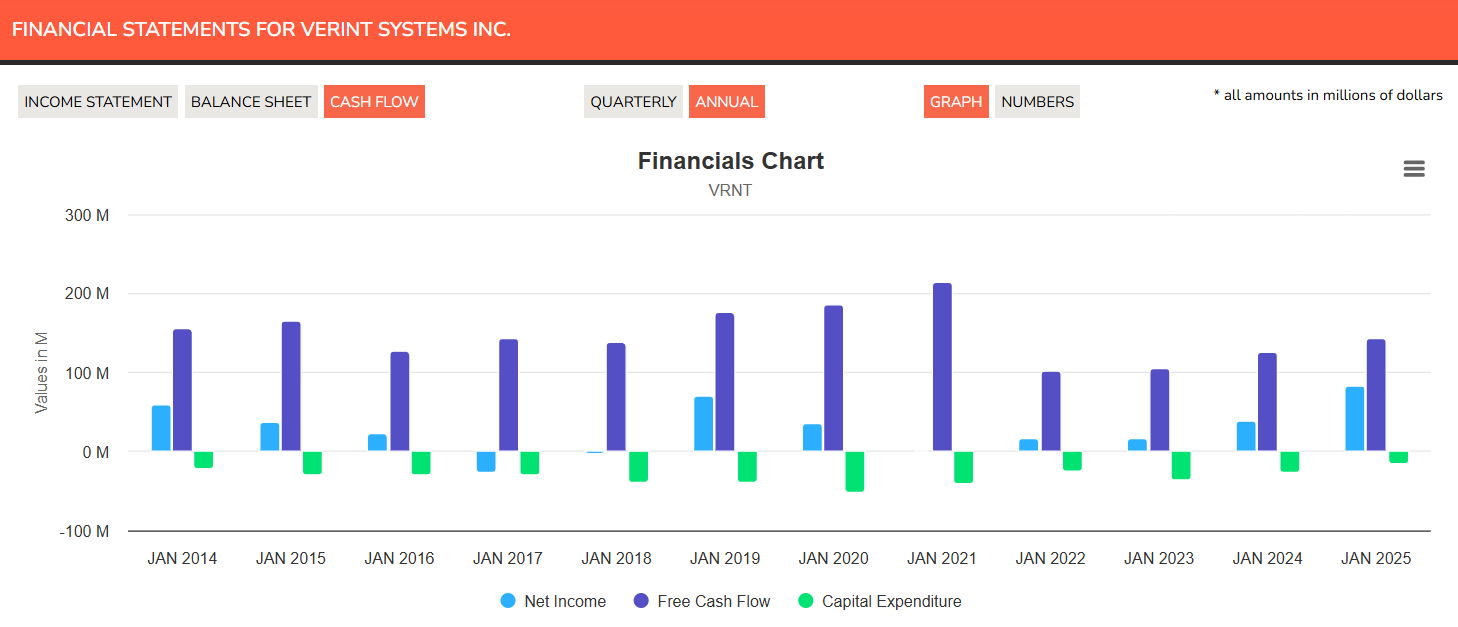The height and width of the screenshot is (627, 1458).
Task: Click the 'VRNT' chart subtitle
Action: (x=730, y=190)
